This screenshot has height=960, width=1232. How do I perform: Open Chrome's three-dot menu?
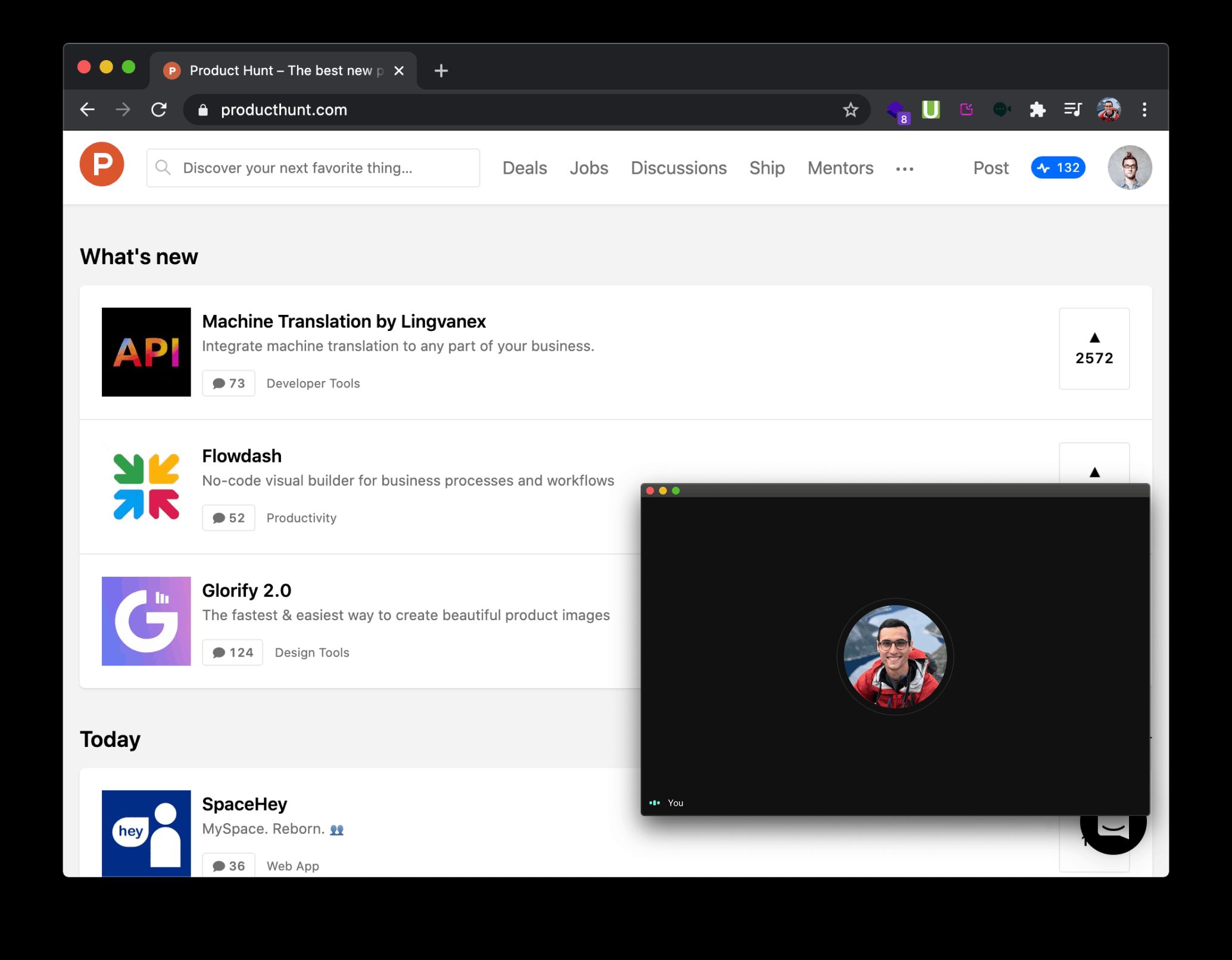[1144, 109]
